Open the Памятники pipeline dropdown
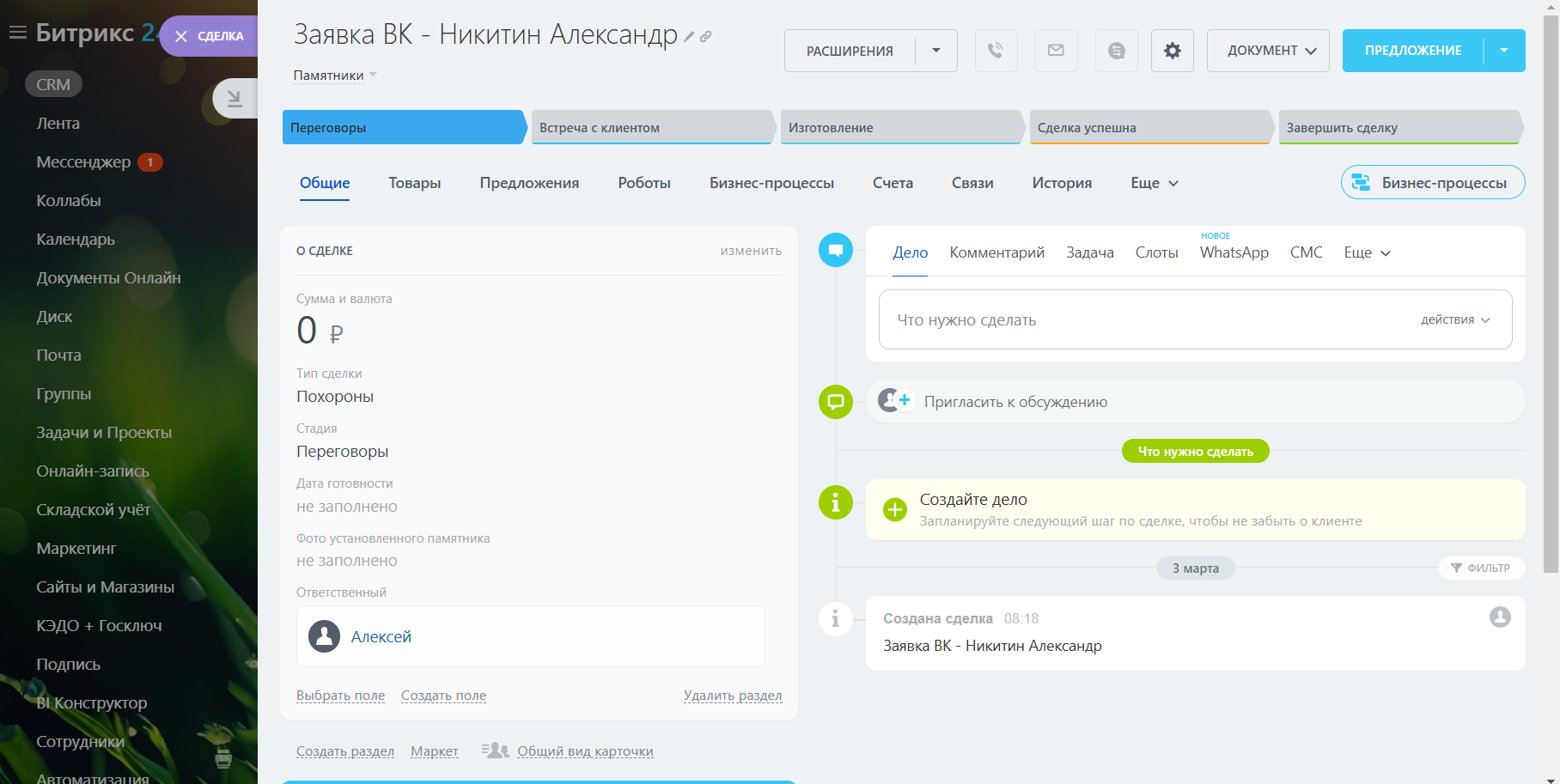 (334, 76)
